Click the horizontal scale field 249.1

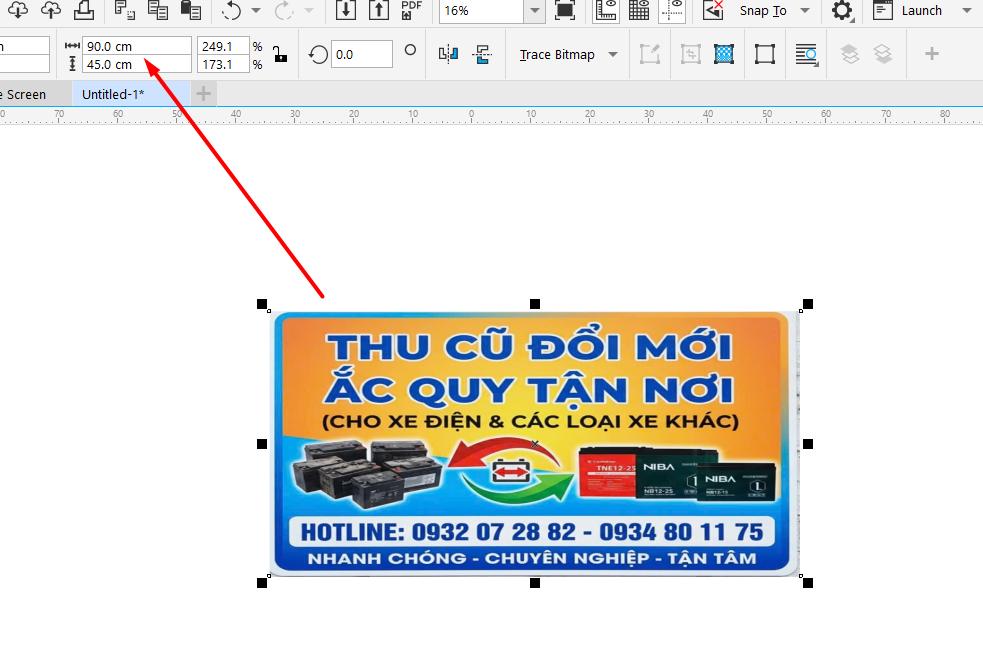[x=223, y=46]
